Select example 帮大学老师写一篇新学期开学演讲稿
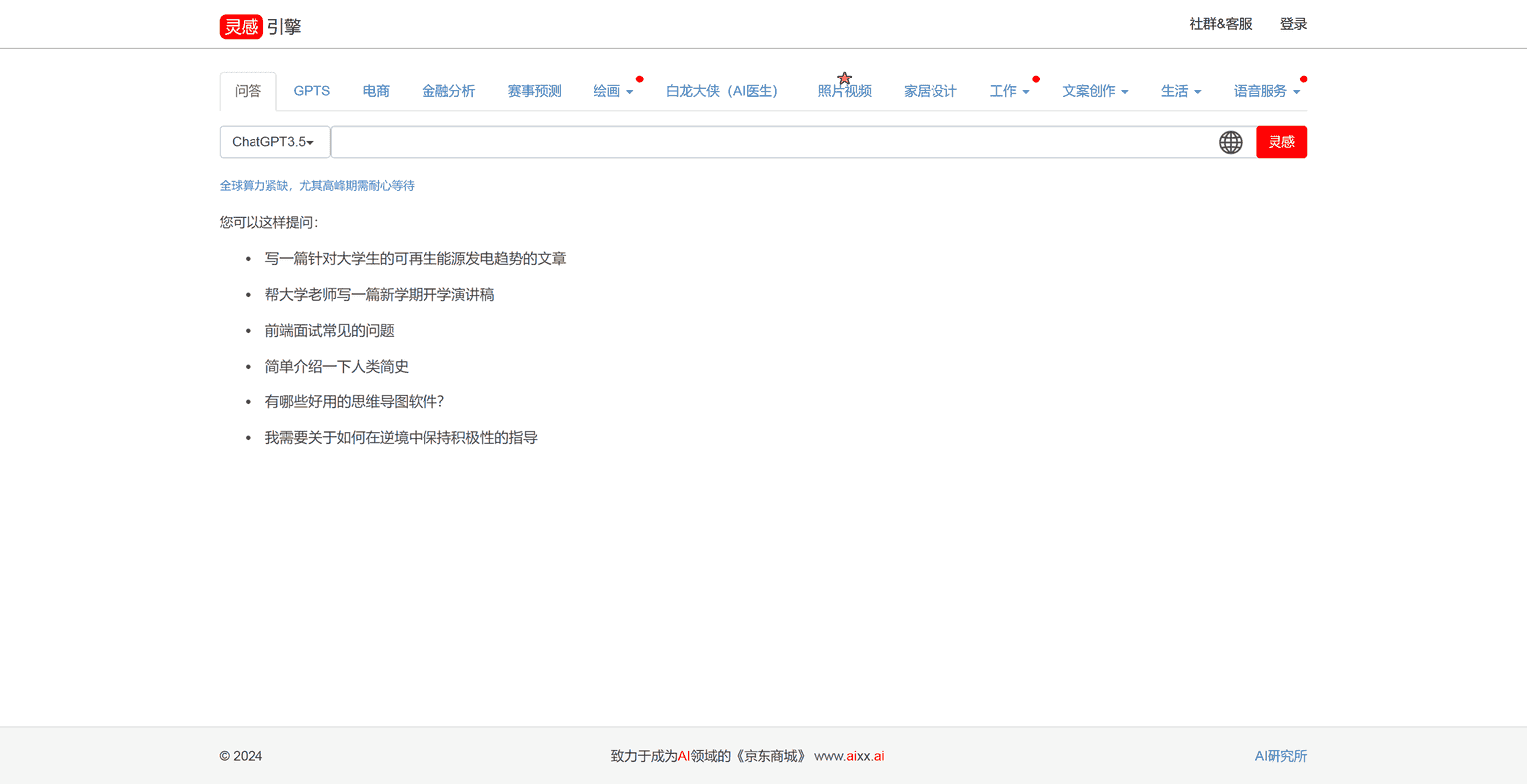 click(380, 295)
